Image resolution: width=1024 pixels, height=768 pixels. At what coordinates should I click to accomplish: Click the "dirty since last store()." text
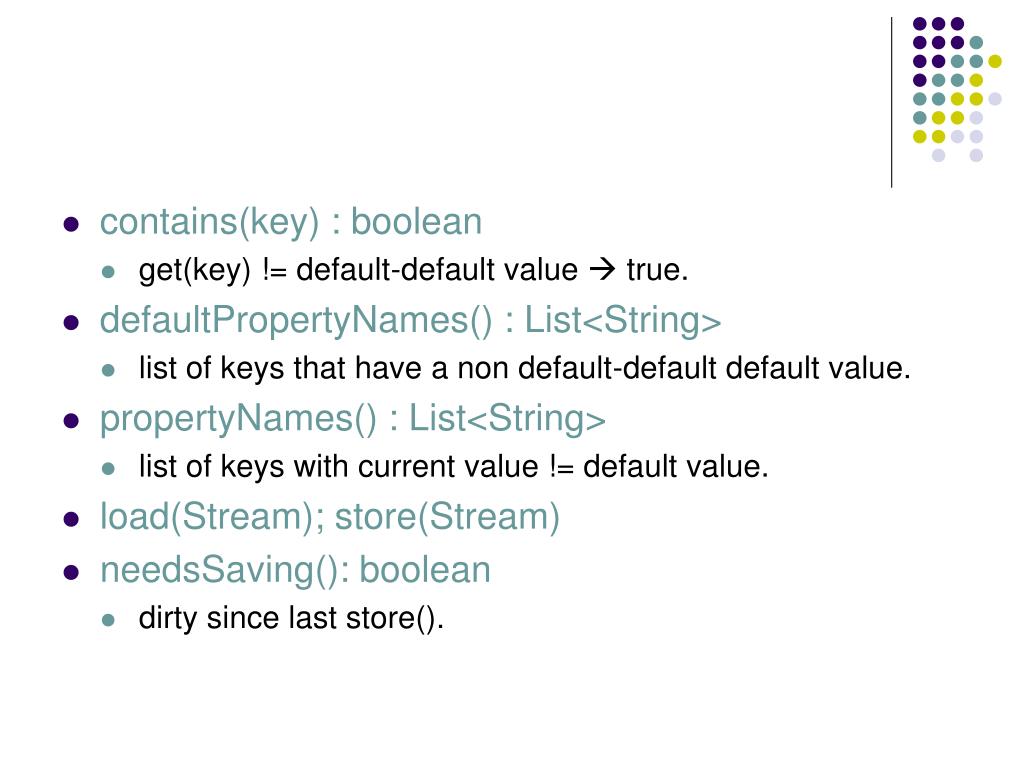coord(291,618)
